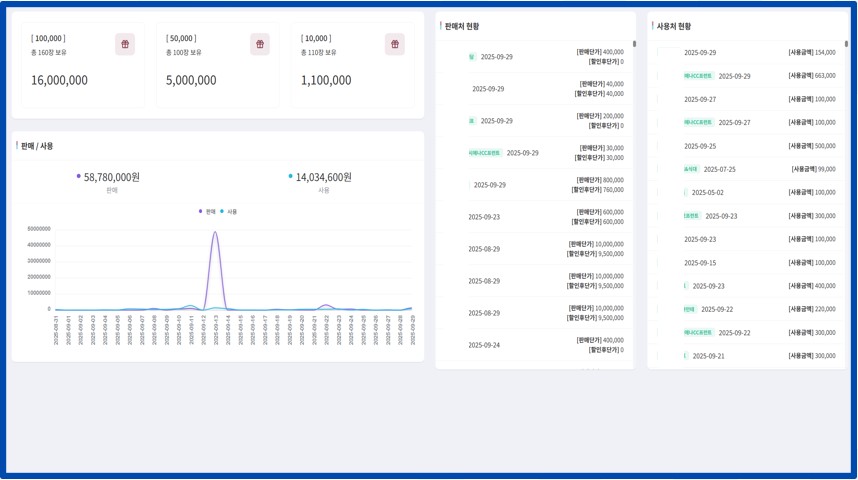
Task: Click the 사용처 현황 list scrollbar
Action: pos(846,44)
